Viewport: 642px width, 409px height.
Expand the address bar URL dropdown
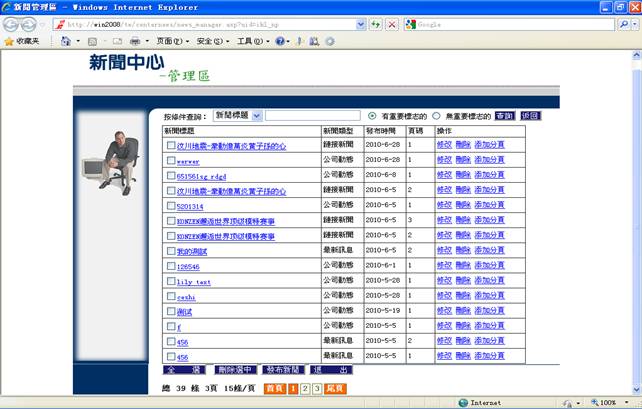click(x=359, y=23)
